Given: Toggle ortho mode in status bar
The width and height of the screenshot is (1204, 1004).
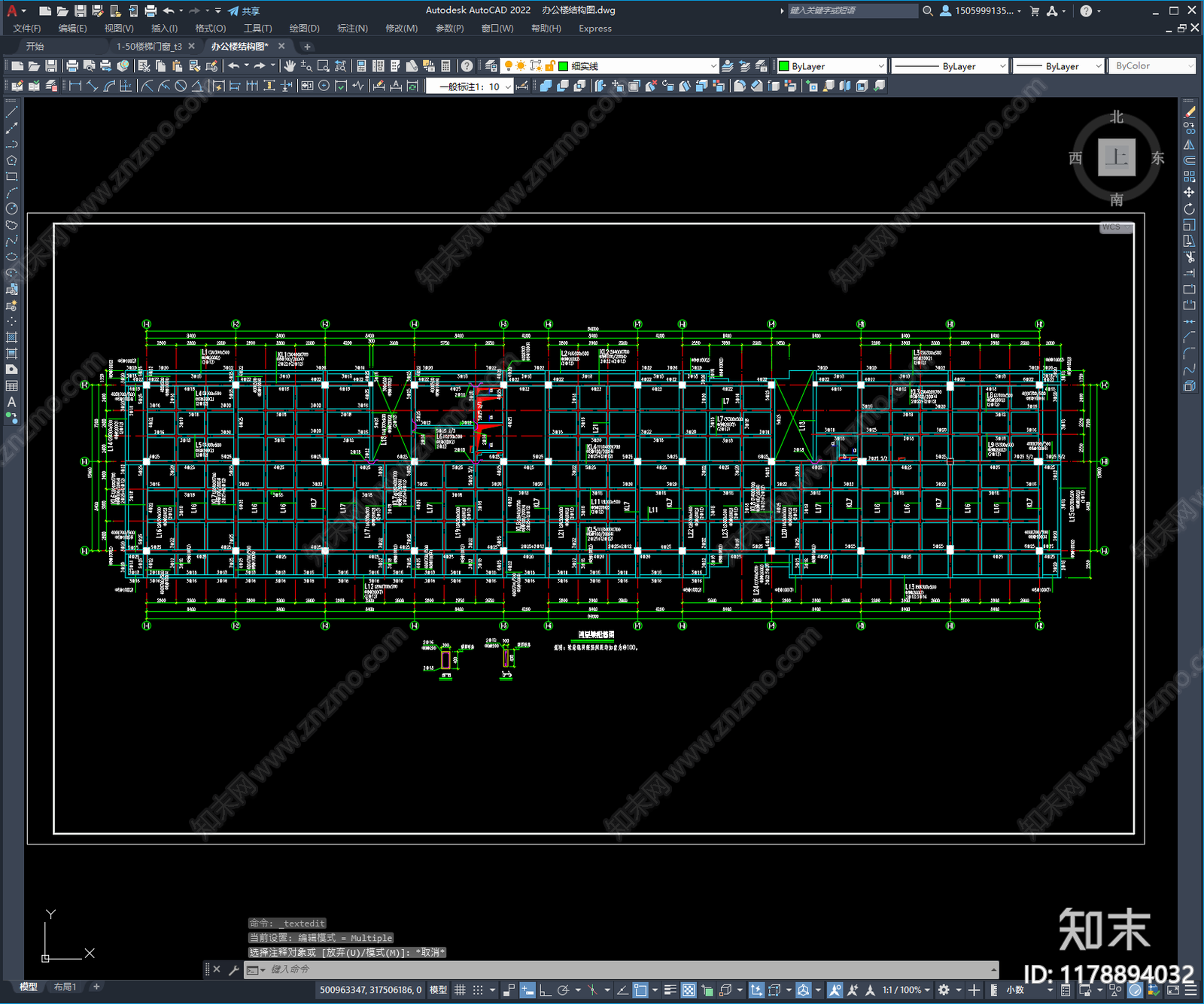Looking at the screenshot, I should (544, 990).
